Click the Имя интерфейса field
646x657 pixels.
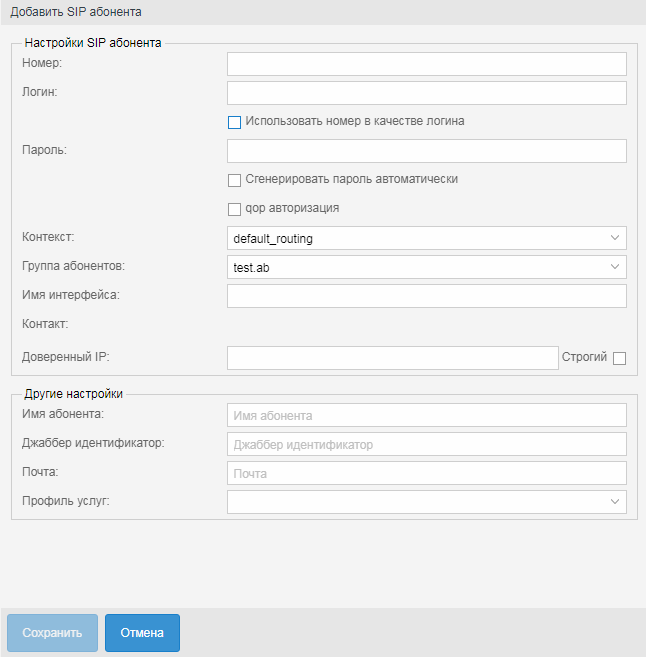coord(426,296)
